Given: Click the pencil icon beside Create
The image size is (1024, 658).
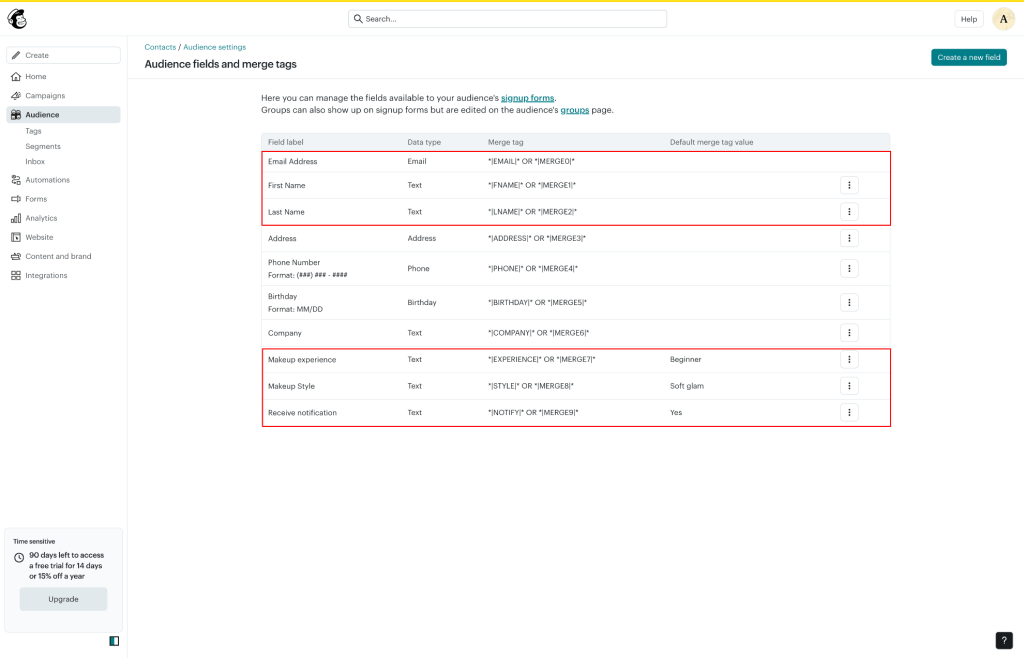Looking at the screenshot, I should coord(16,55).
